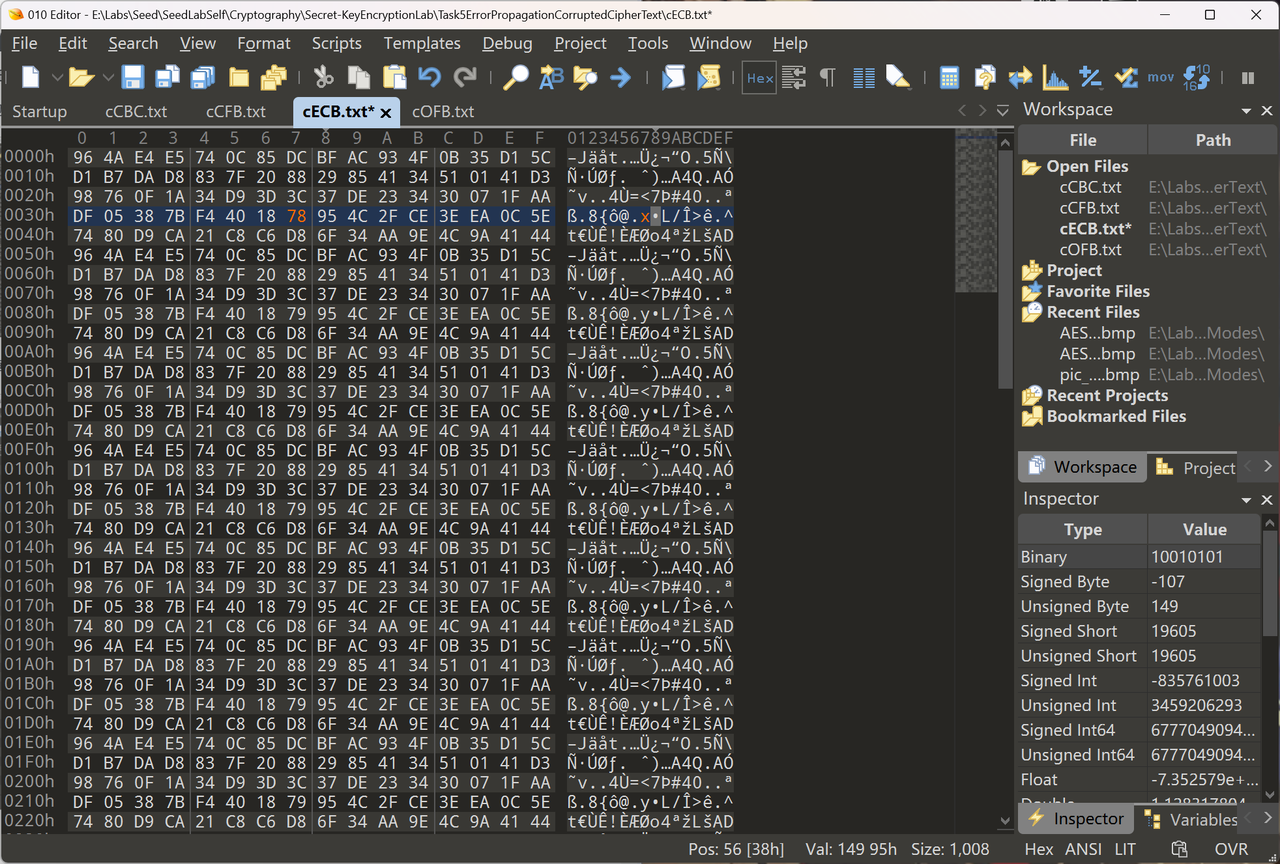Open the File menu
This screenshot has width=1280, height=864.
pyautogui.click(x=24, y=43)
